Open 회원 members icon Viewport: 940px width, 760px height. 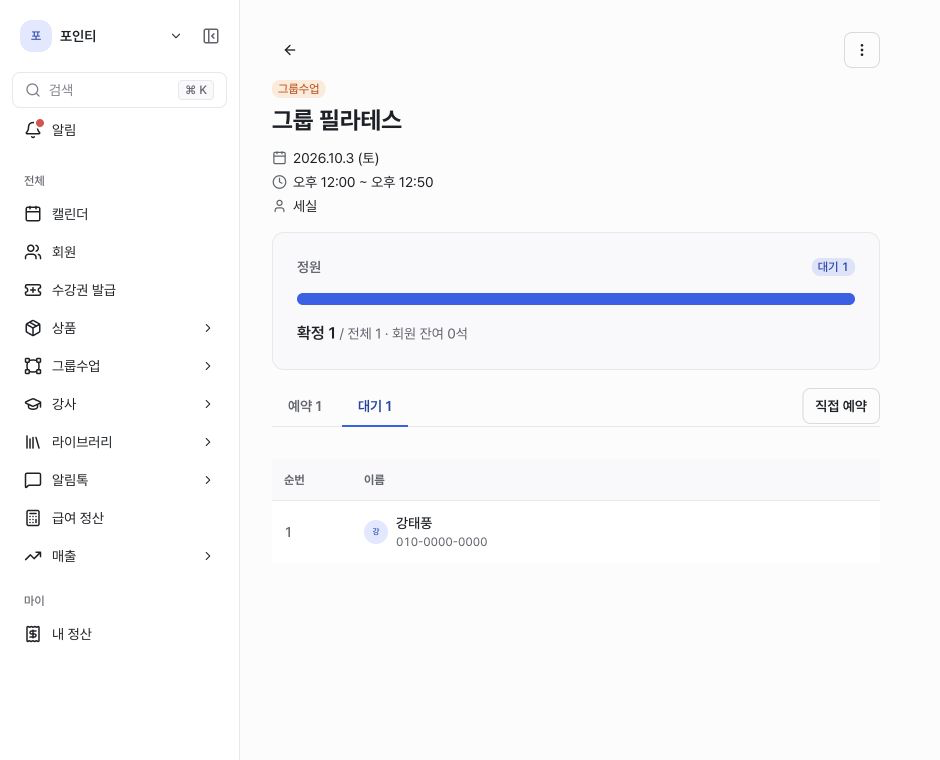coord(33,252)
